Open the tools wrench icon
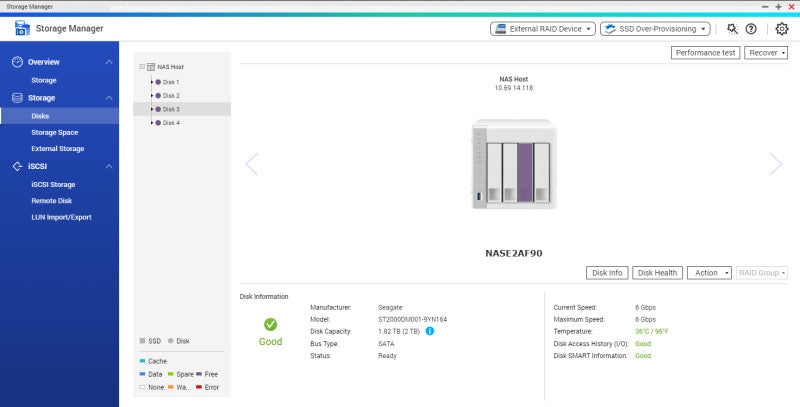The width and height of the screenshot is (800, 407). click(732, 29)
